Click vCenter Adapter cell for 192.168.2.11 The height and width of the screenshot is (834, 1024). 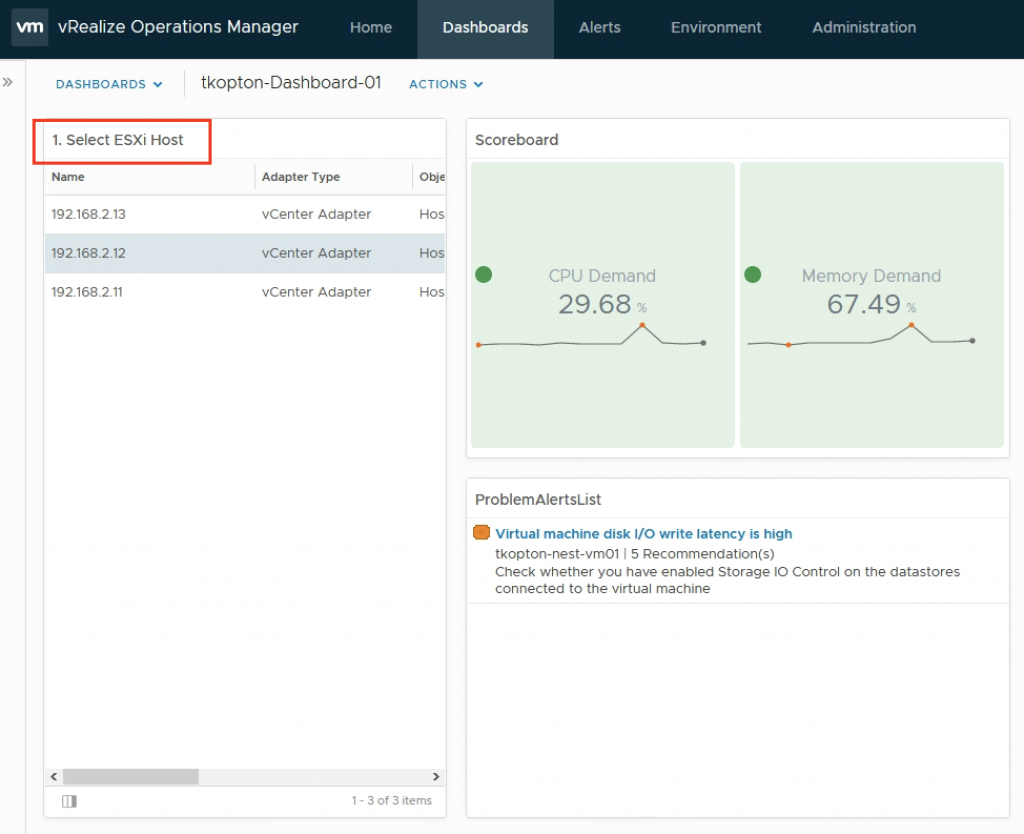pyautogui.click(x=316, y=292)
